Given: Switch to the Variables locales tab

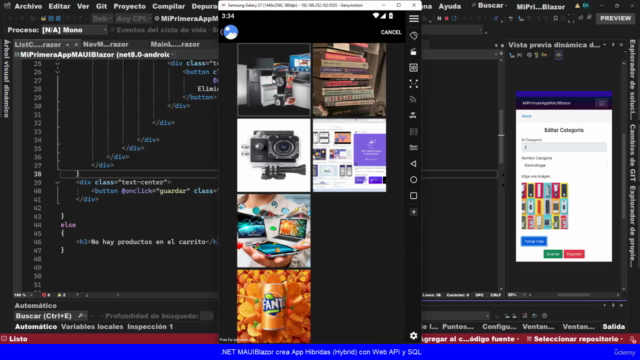Looking at the screenshot, I should tap(92, 327).
